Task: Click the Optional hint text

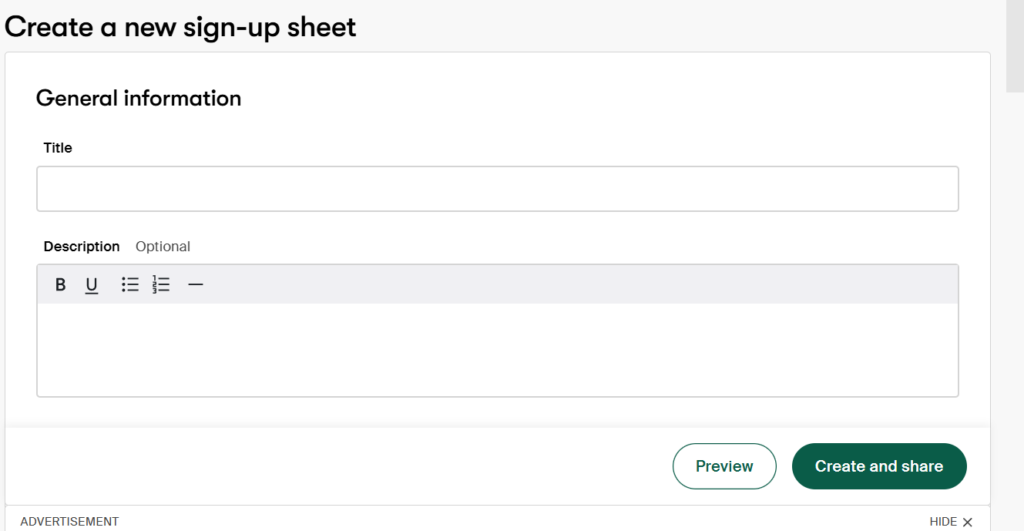Action: pyautogui.click(x=163, y=246)
